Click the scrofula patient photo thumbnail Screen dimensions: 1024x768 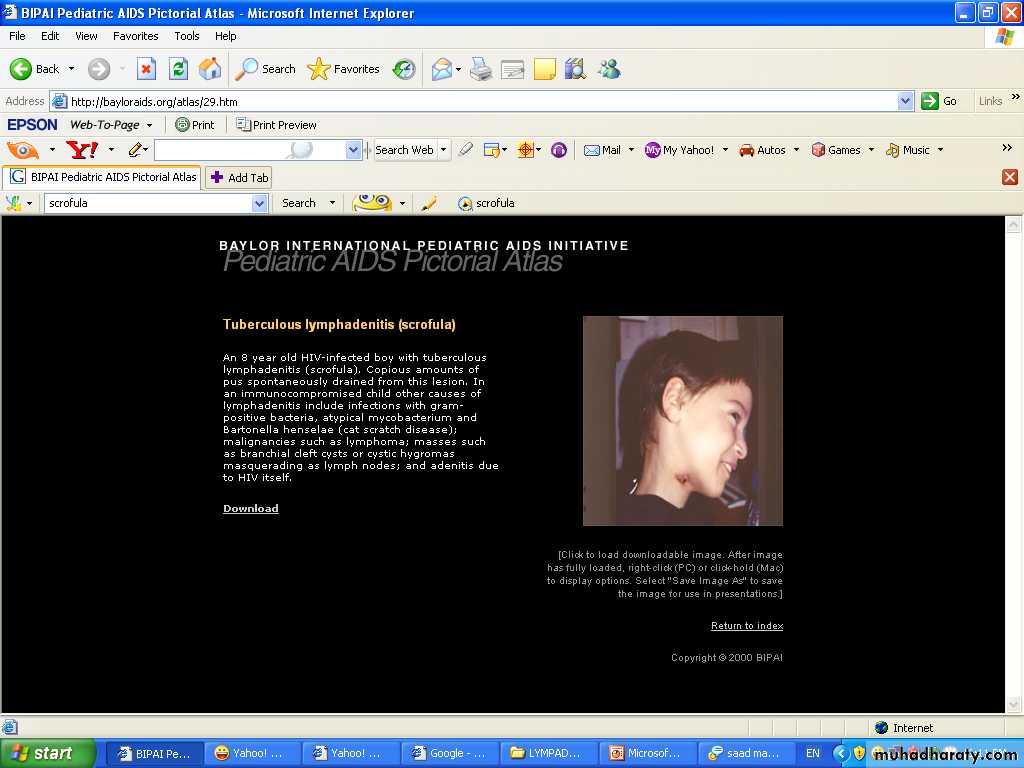(682, 421)
